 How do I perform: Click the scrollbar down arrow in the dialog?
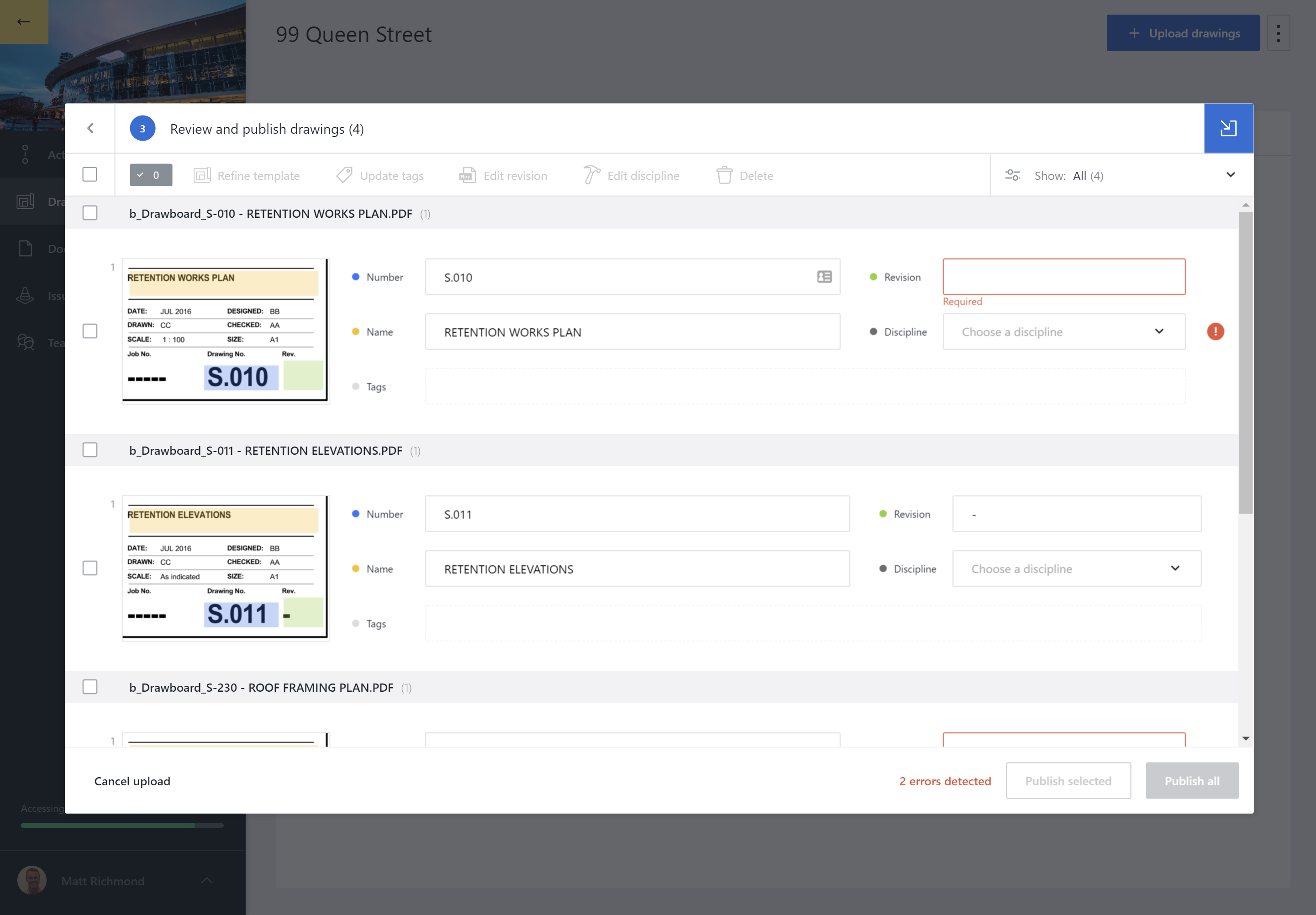[1246, 739]
